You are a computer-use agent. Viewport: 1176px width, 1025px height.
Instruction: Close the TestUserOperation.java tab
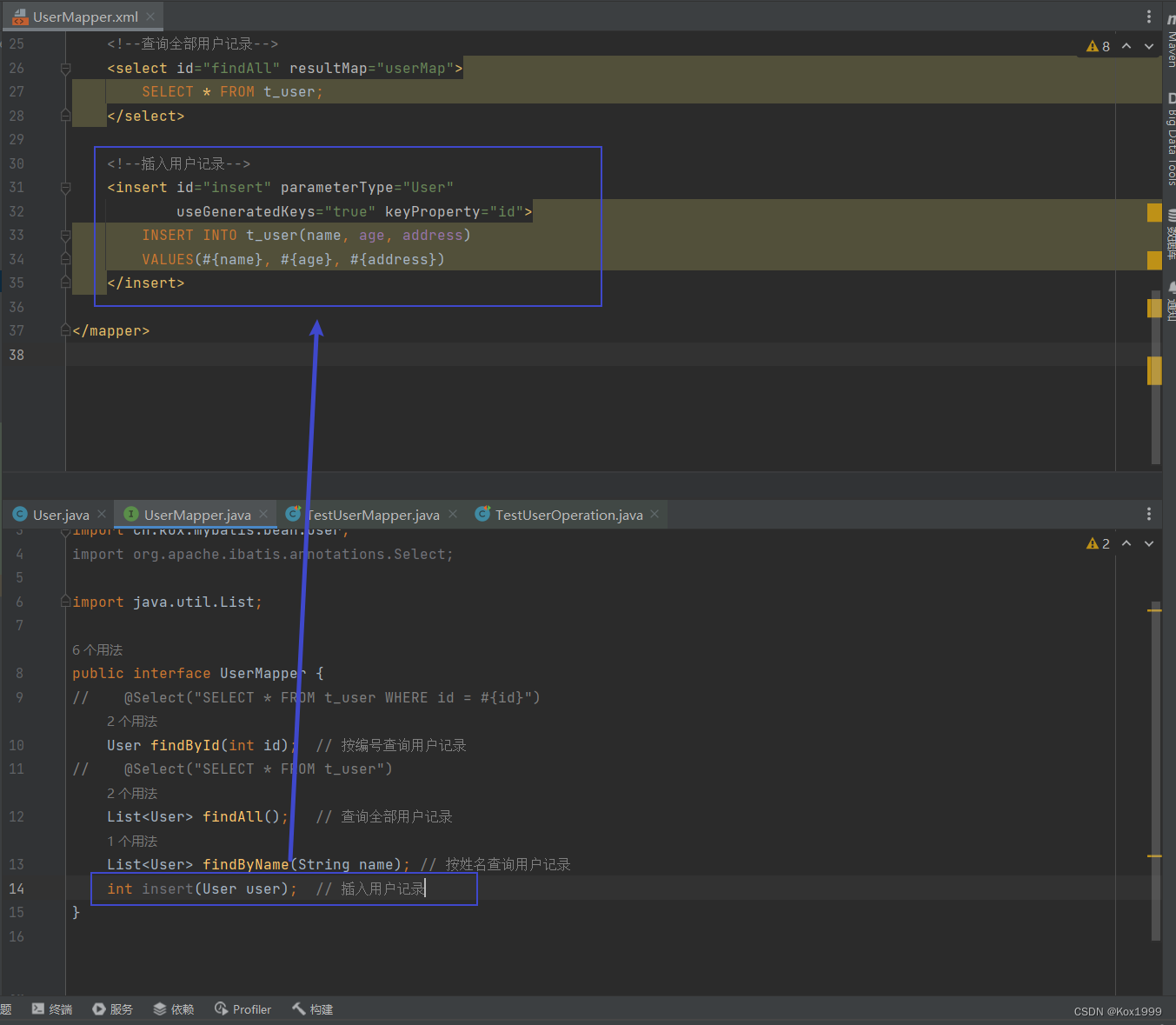pyautogui.click(x=654, y=514)
